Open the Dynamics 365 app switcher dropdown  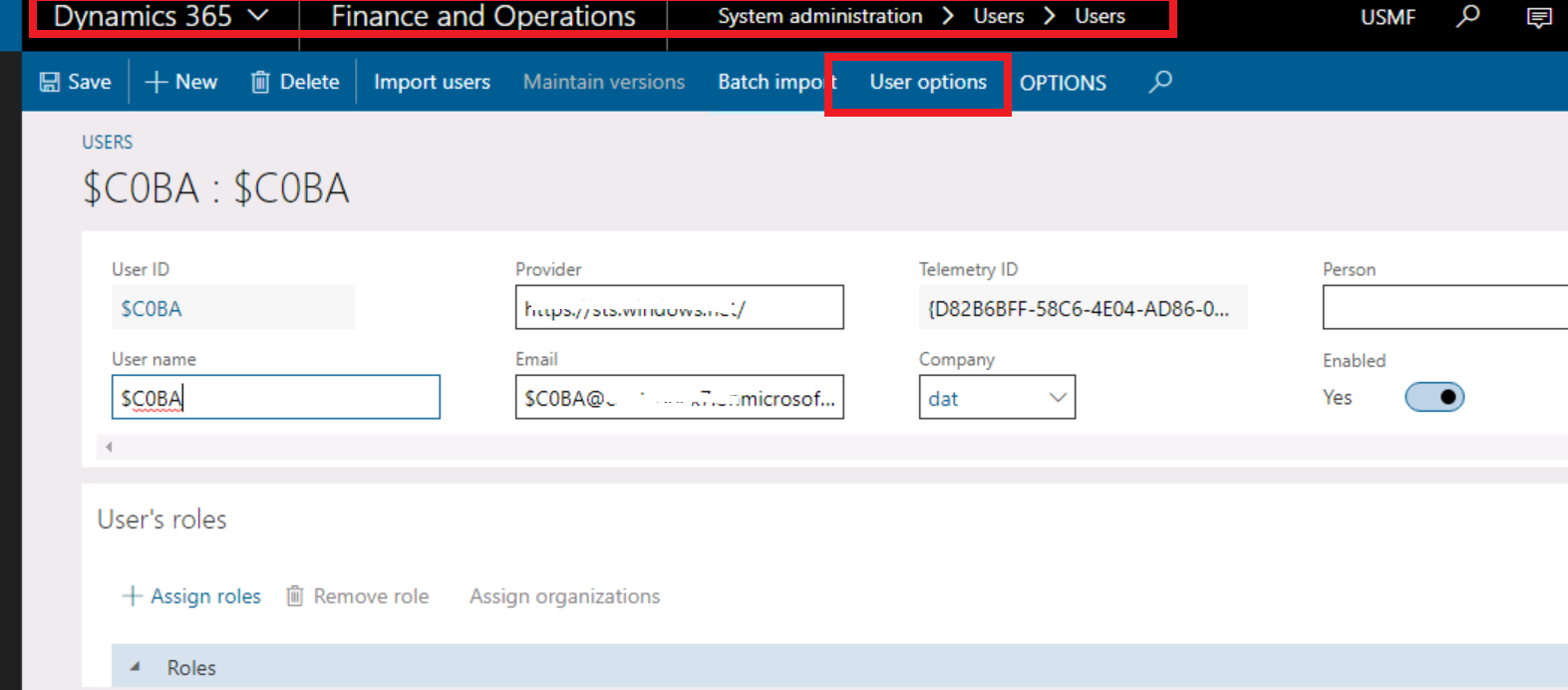click(x=159, y=16)
